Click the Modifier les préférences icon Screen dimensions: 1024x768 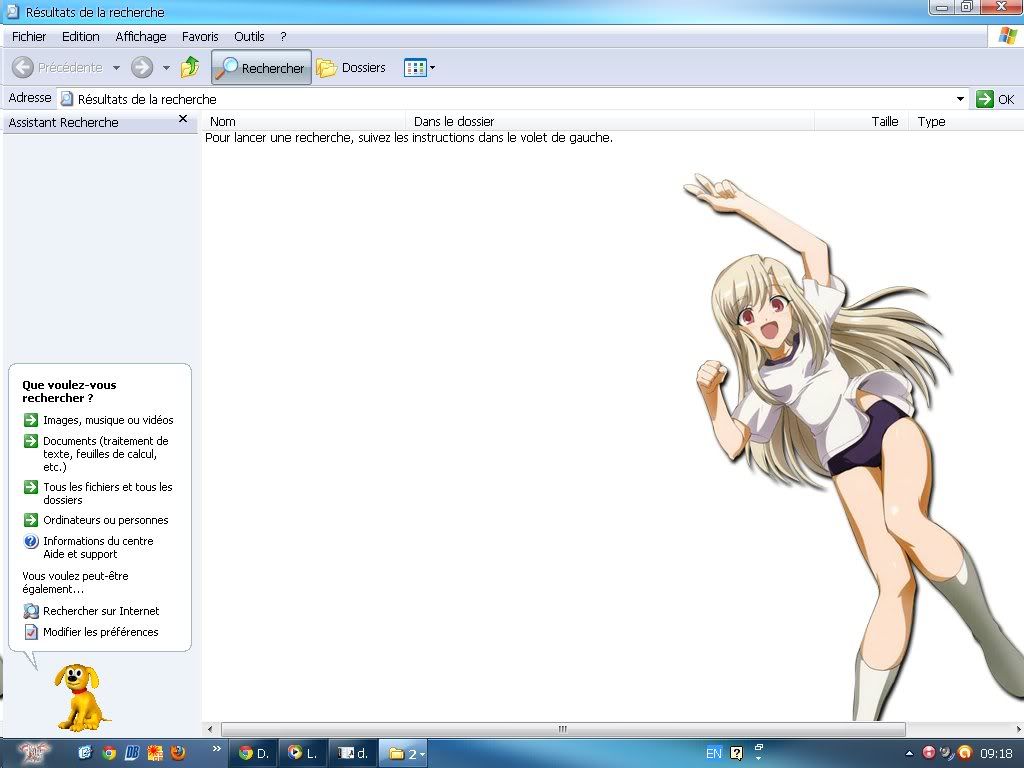[x=31, y=632]
